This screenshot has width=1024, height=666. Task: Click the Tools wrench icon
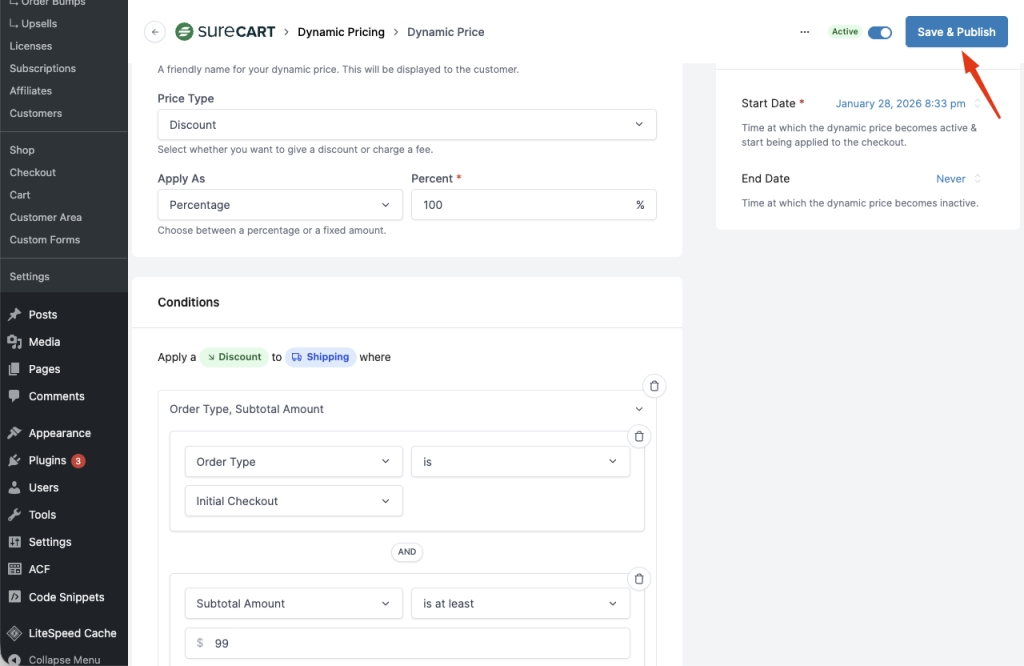(x=14, y=515)
